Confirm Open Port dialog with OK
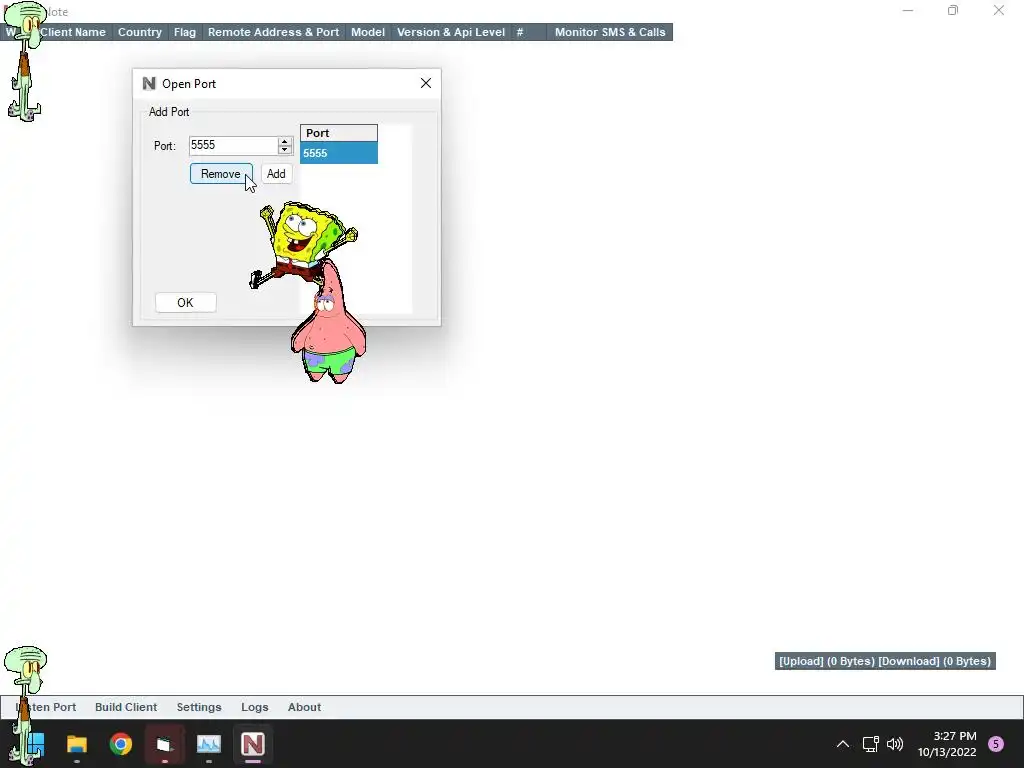Viewport: 1024px width, 768px height. 185,302
